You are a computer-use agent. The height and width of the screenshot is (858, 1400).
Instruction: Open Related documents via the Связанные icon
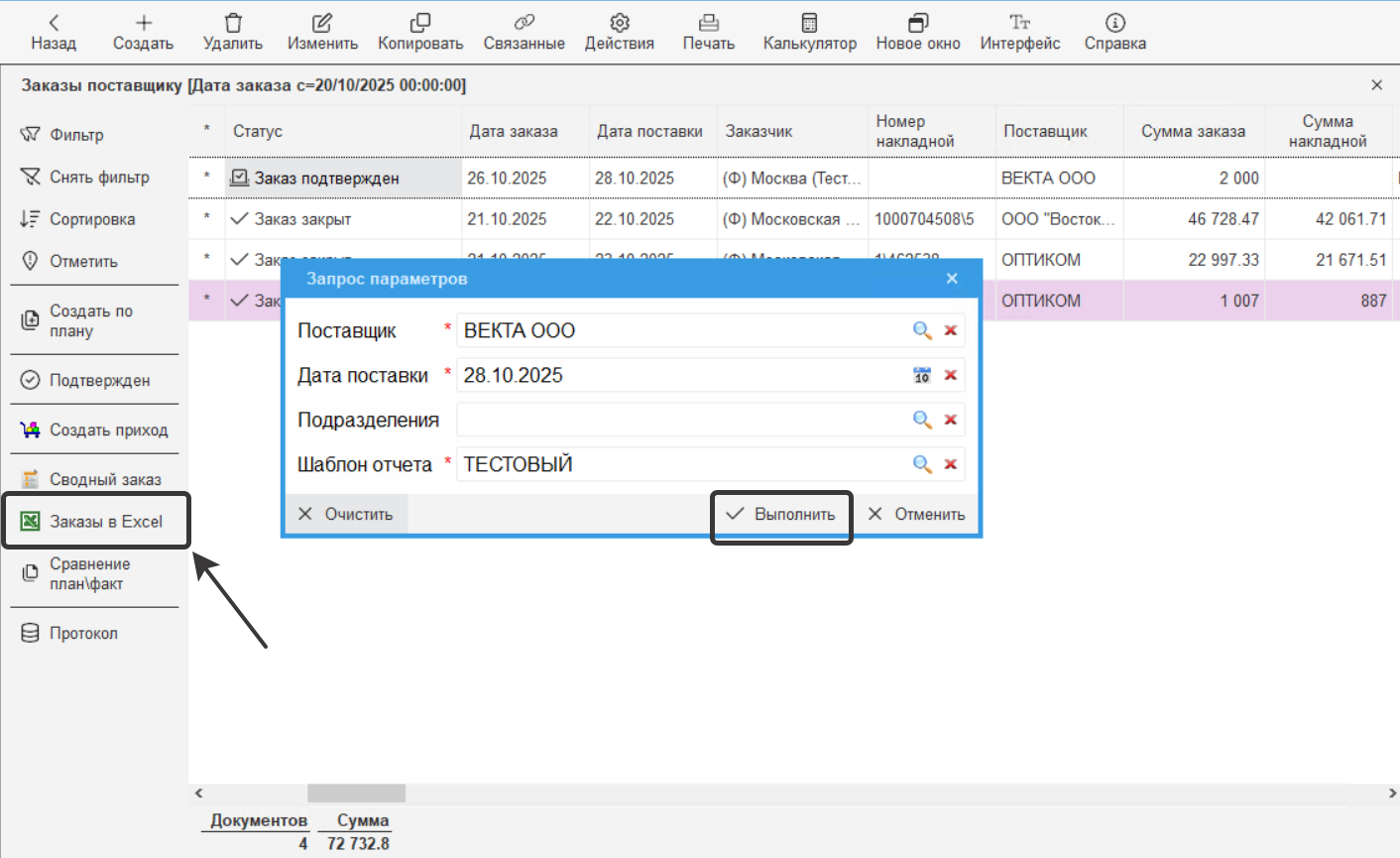(x=524, y=23)
